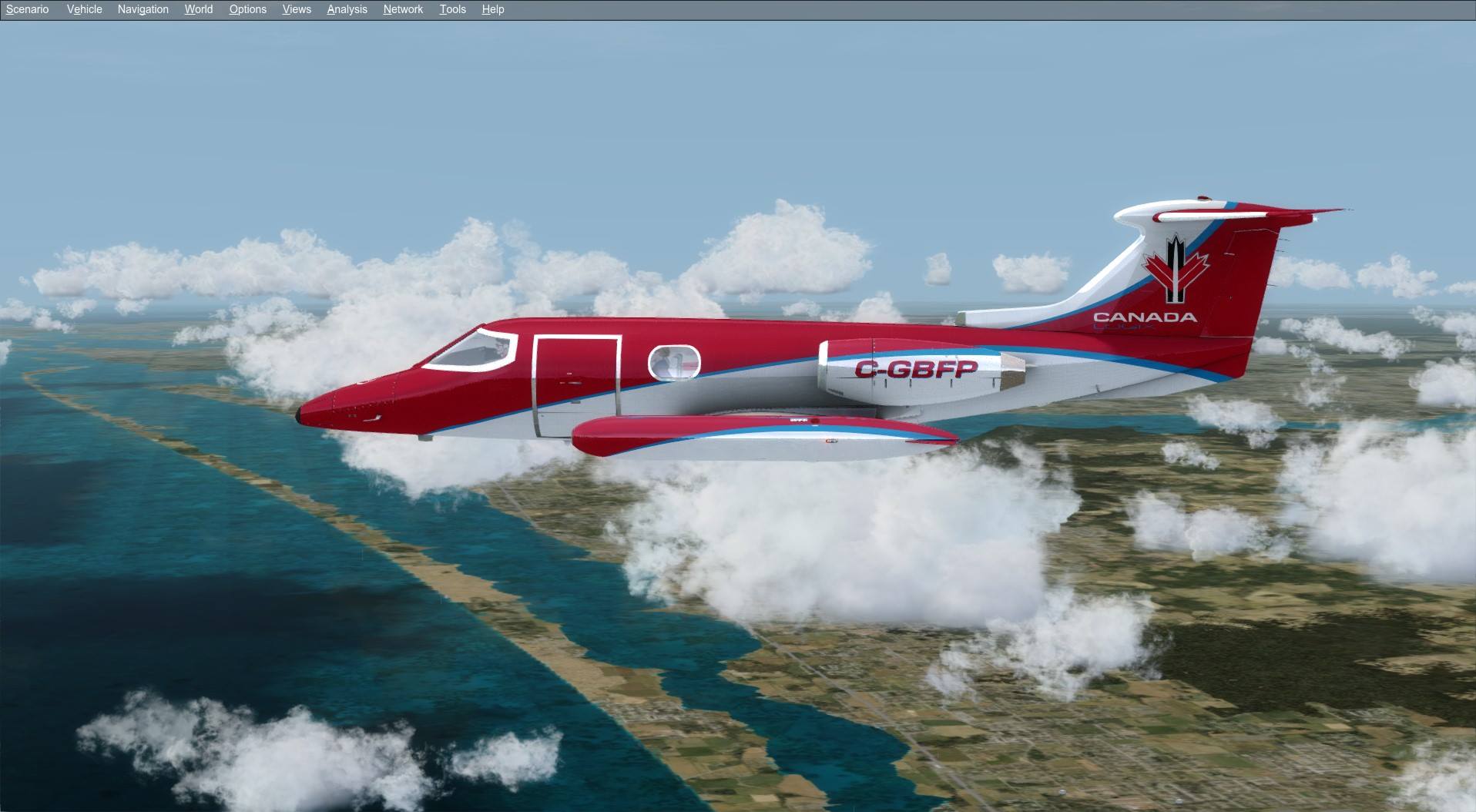Select the Options menu
1476x812 pixels.
click(247, 9)
